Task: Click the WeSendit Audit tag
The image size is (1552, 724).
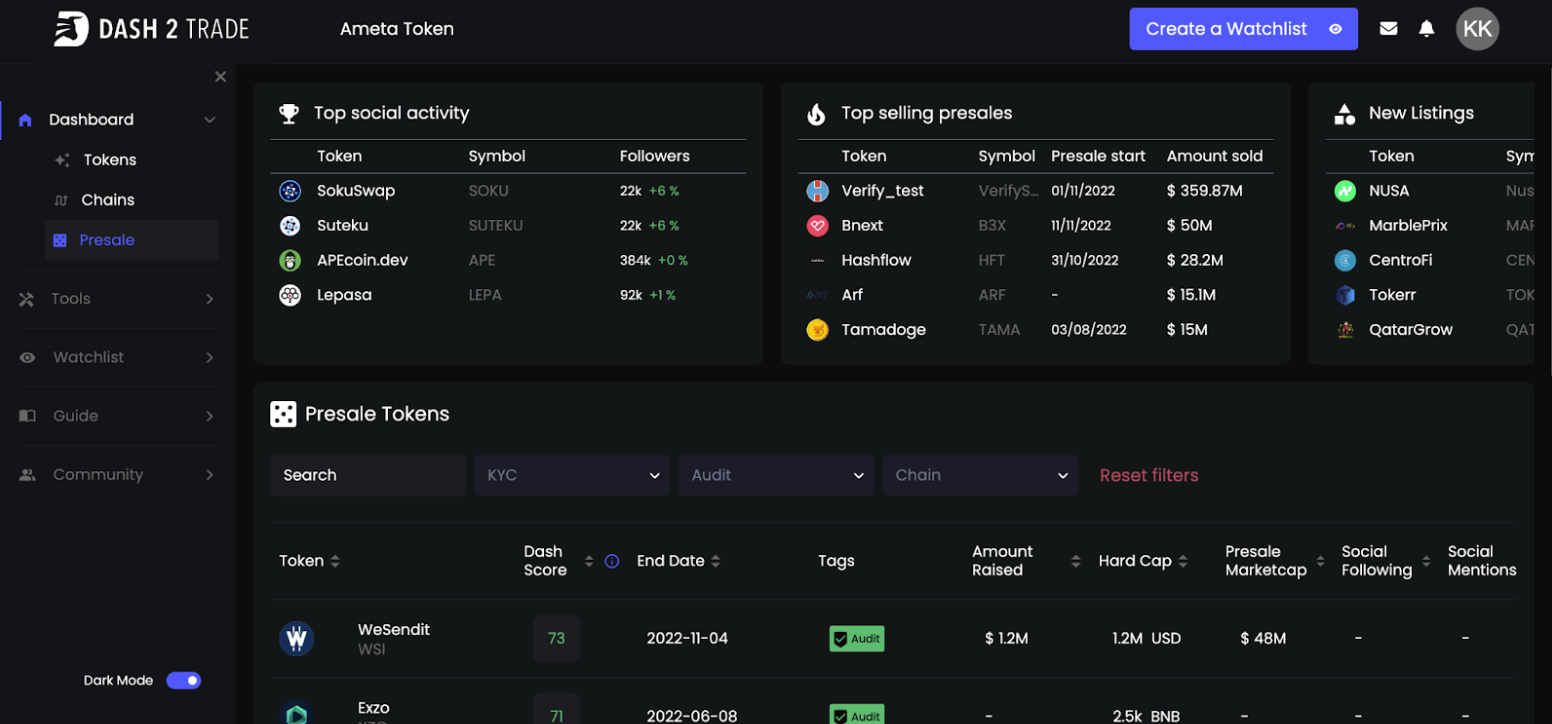Action: [x=857, y=639]
